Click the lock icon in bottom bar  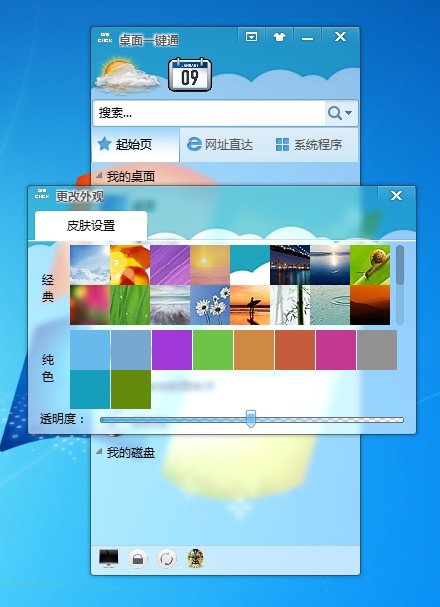click(x=138, y=559)
